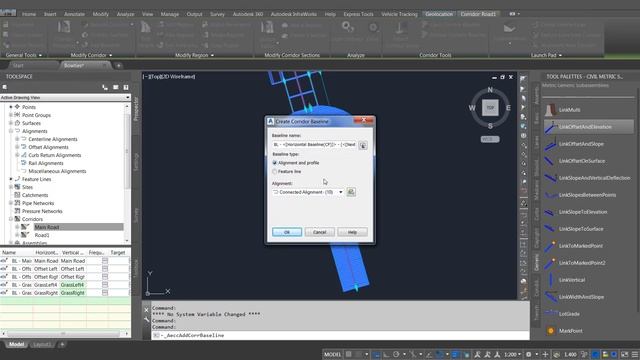Expand the Centerline Alignments node
The height and width of the screenshot is (360, 640).
point(17,139)
